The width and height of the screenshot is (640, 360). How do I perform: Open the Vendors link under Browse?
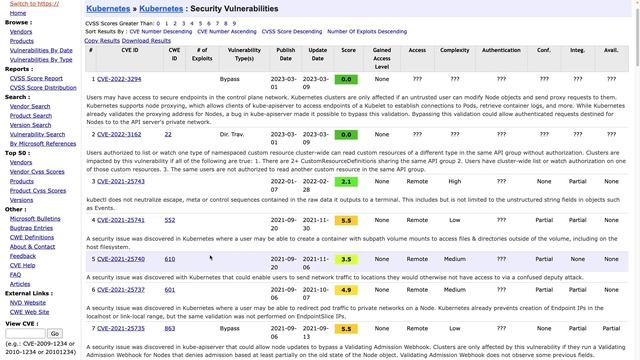point(21,32)
